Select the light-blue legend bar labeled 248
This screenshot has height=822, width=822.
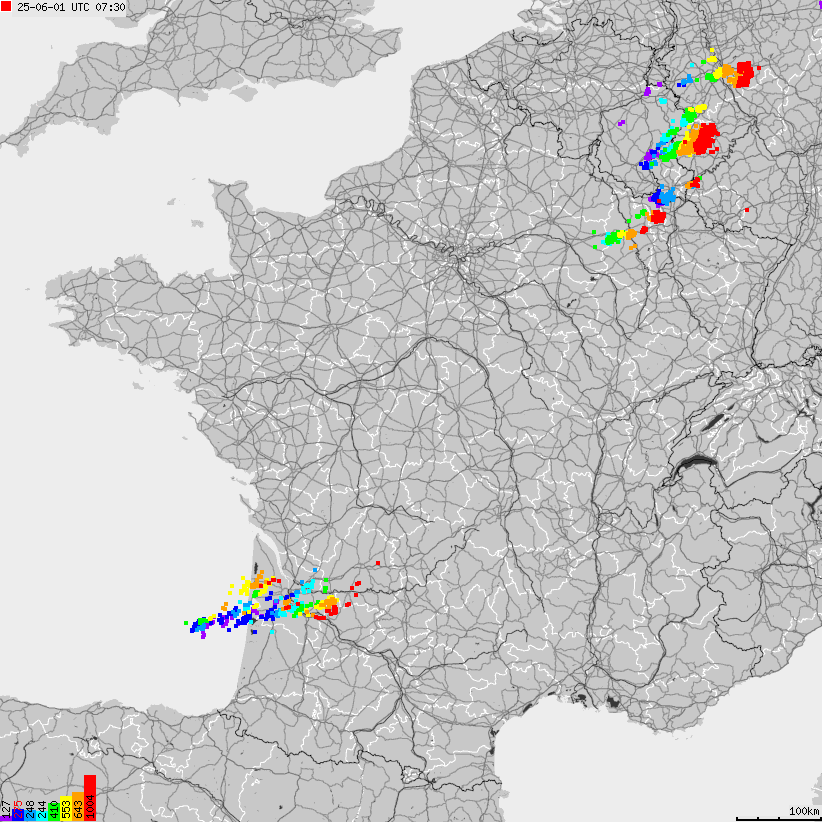[30, 815]
